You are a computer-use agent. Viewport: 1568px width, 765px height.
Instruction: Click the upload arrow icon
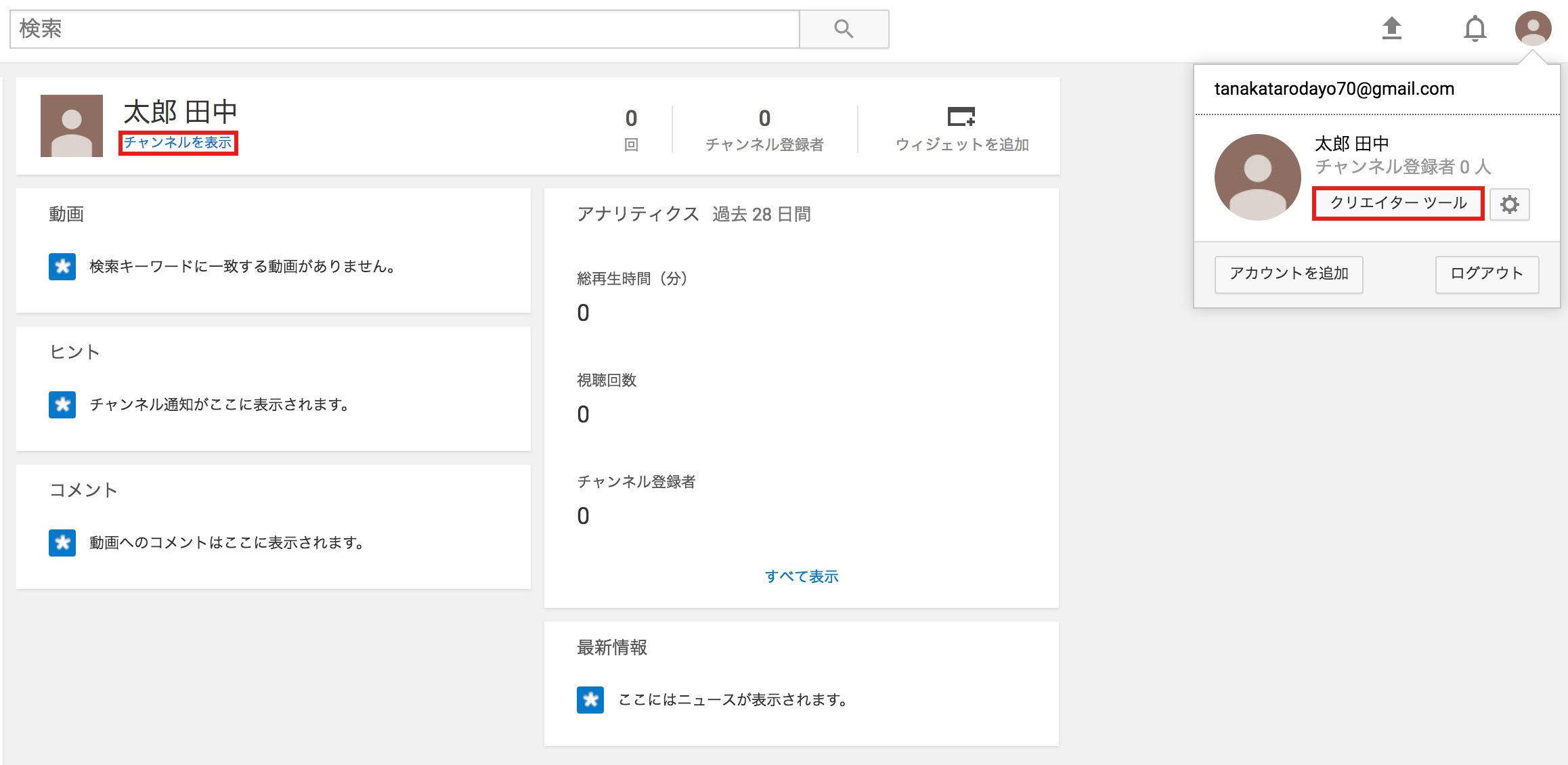[x=1391, y=28]
